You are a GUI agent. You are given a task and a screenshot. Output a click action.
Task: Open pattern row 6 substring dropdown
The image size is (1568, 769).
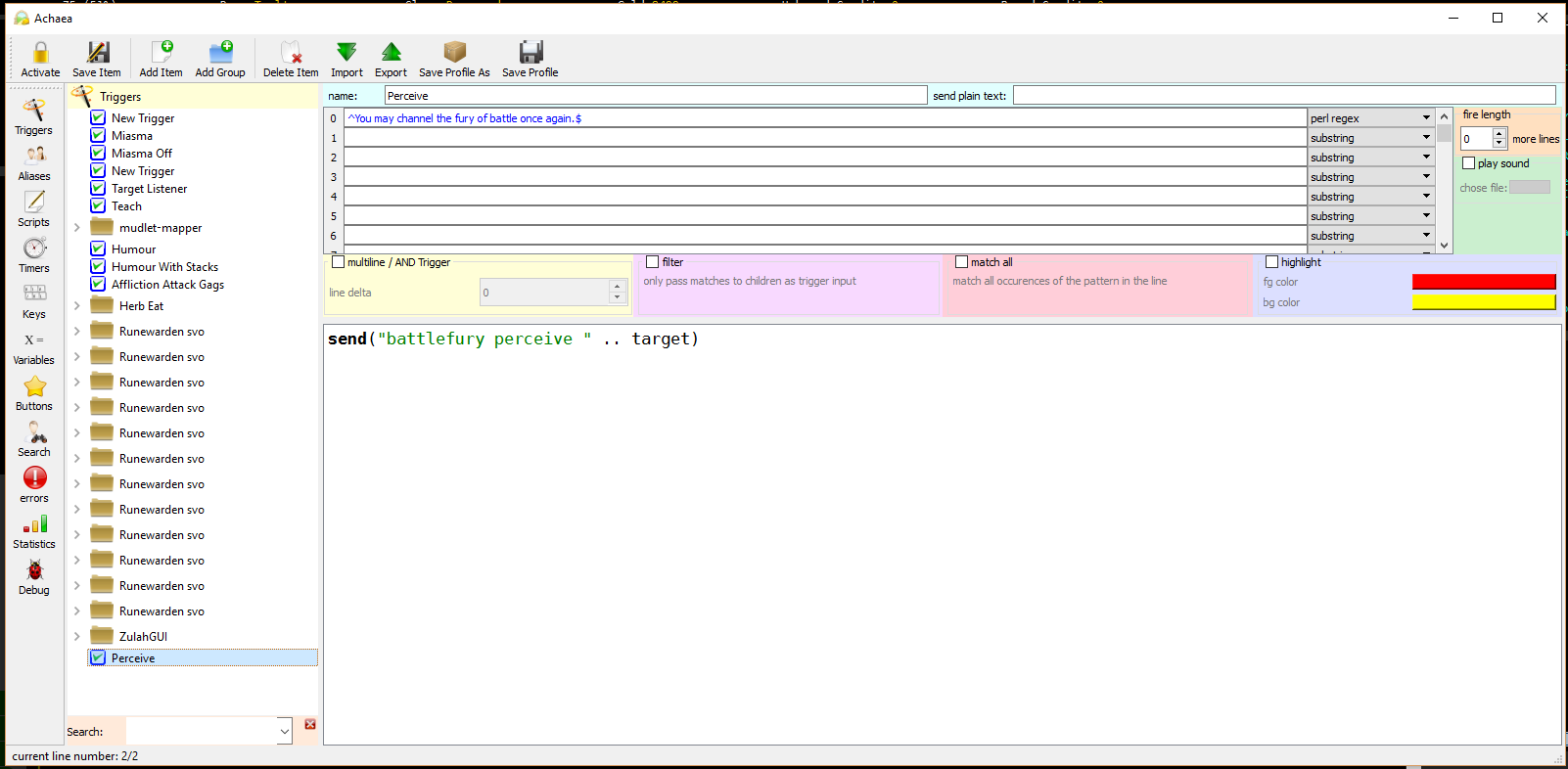[1371, 235]
